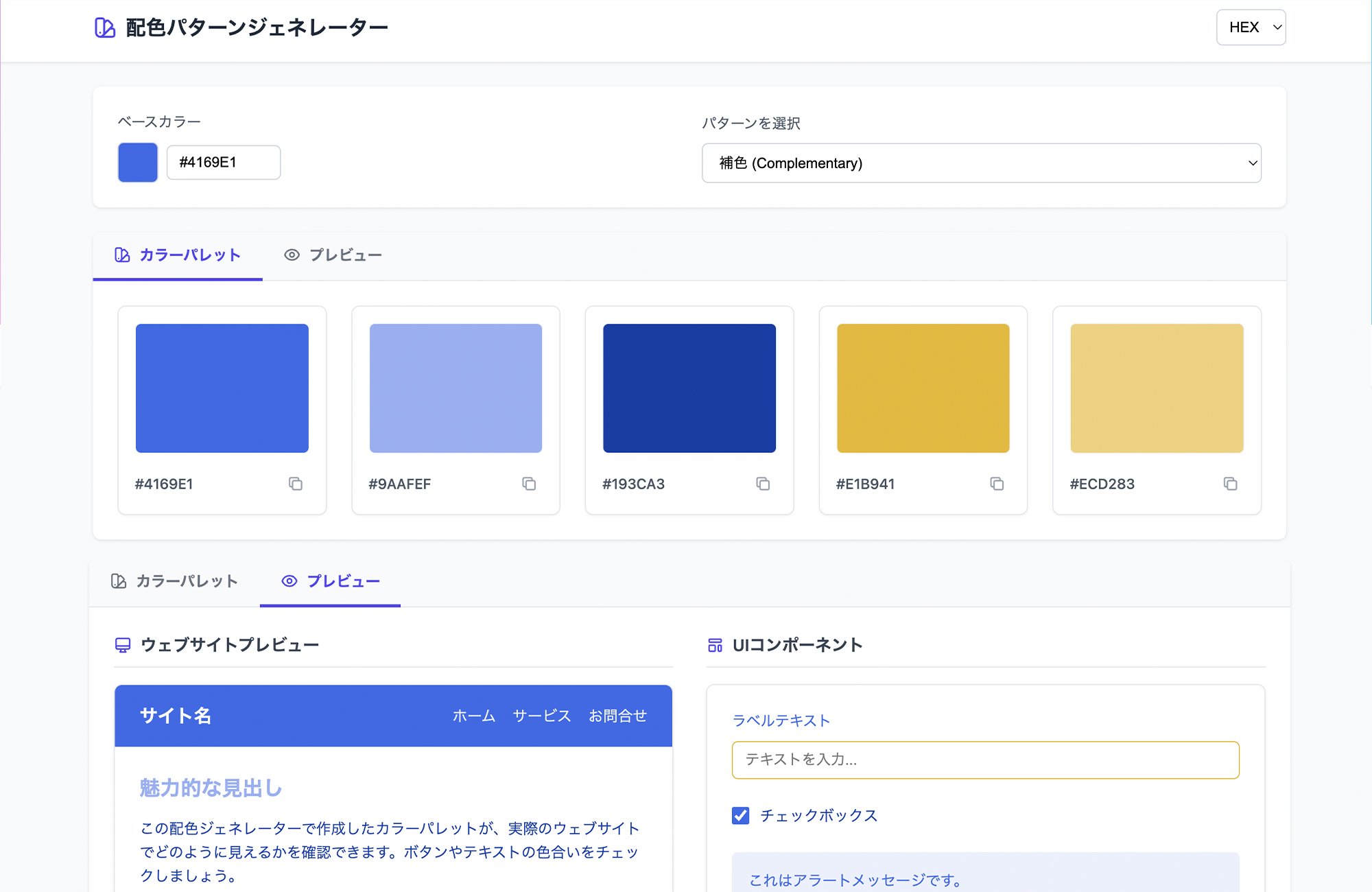Copy the #4169E1 color code
This screenshot has height=892, width=1372.
(296, 484)
